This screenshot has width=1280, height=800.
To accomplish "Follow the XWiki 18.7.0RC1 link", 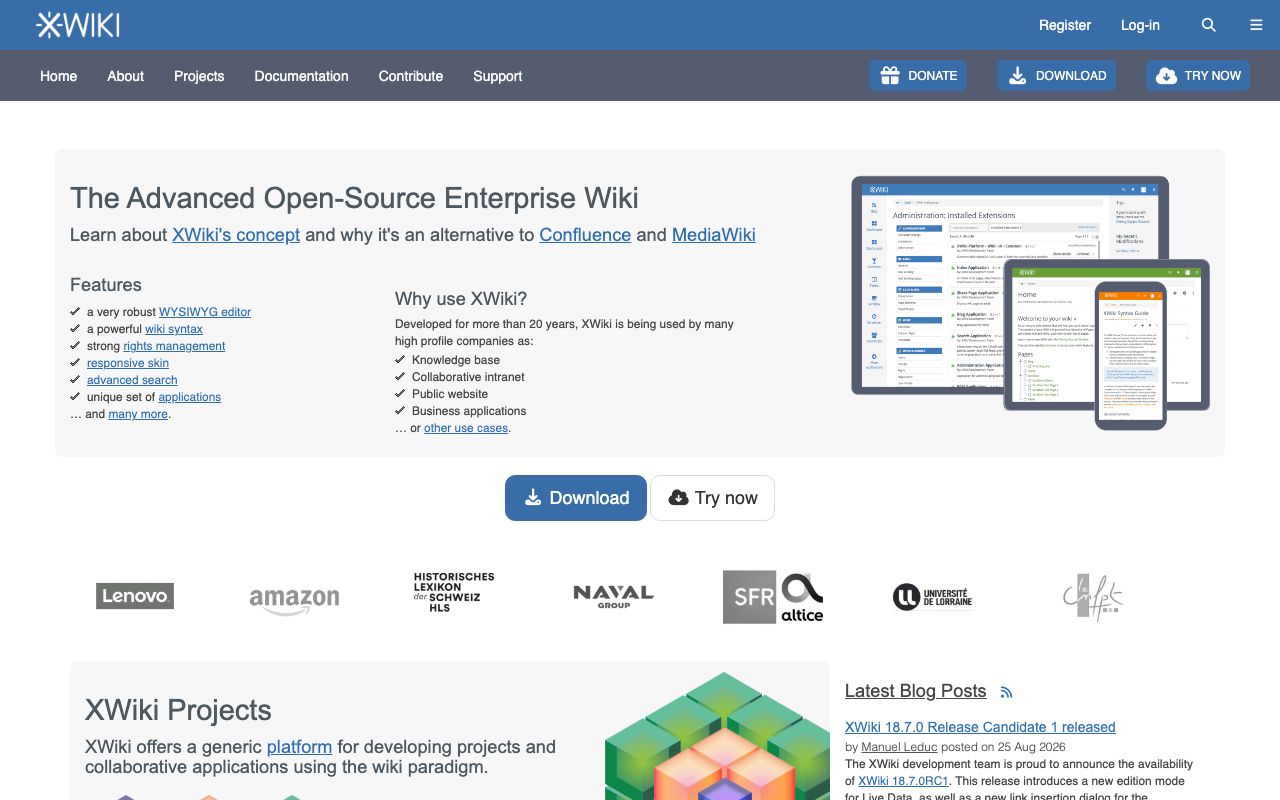I will tap(904, 781).
